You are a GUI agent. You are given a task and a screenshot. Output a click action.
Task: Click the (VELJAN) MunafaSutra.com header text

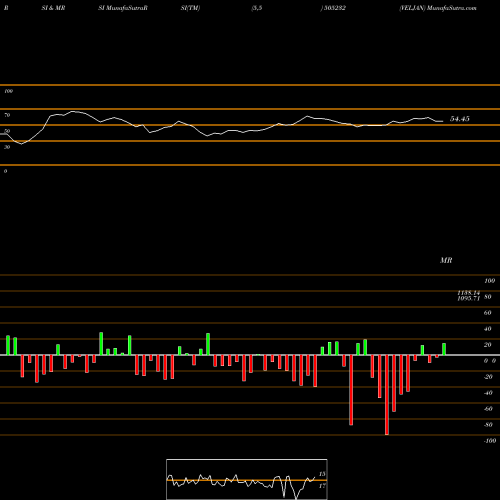point(438,8)
